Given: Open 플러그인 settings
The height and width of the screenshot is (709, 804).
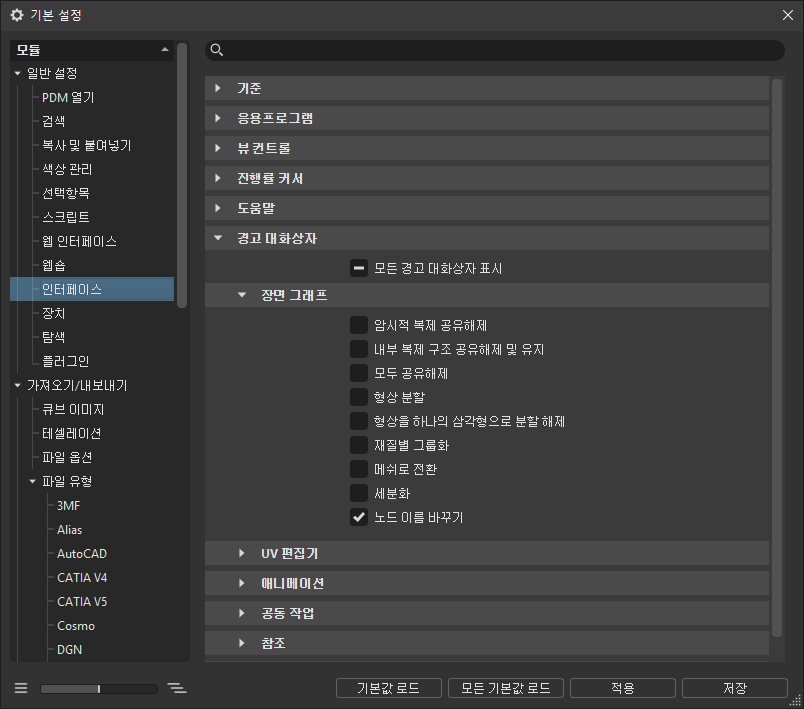Looking at the screenshot, I should (x=66, y=361).
